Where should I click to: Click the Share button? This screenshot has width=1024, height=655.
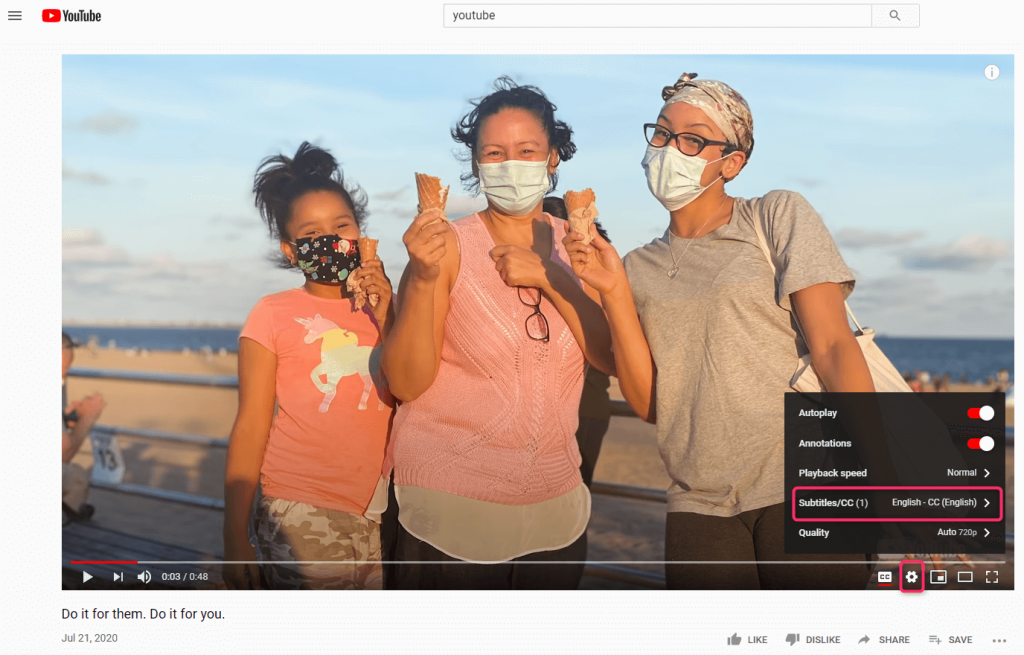coord(884,639)
